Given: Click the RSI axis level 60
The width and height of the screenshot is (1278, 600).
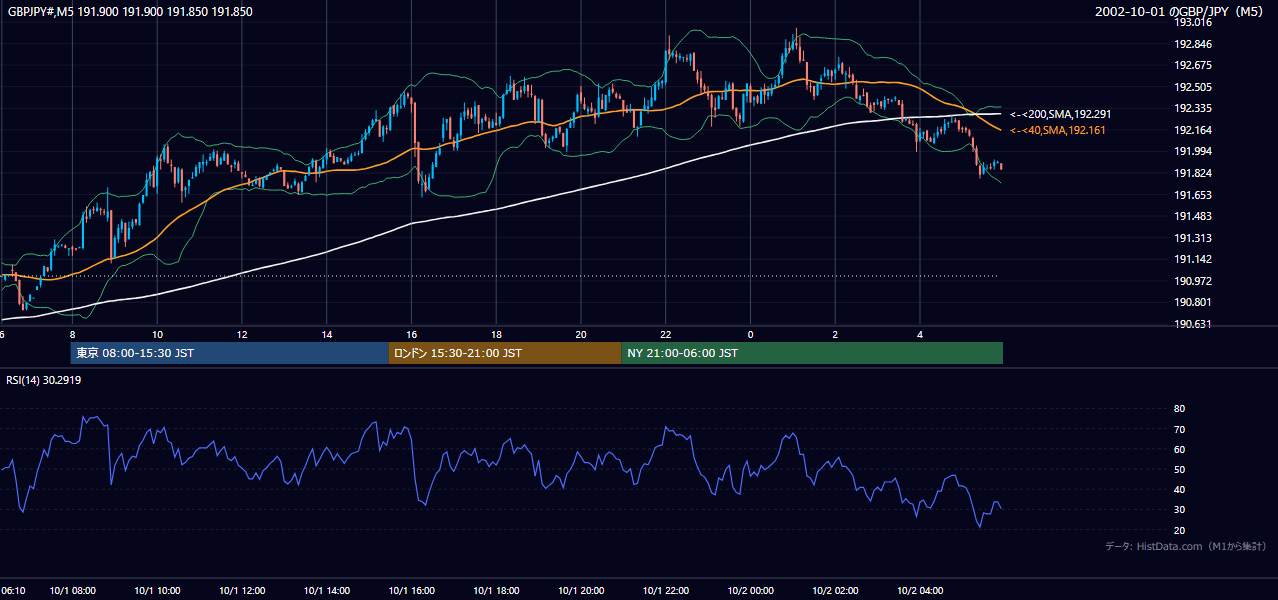Looking at the screenshot, I should point(1179,449).
